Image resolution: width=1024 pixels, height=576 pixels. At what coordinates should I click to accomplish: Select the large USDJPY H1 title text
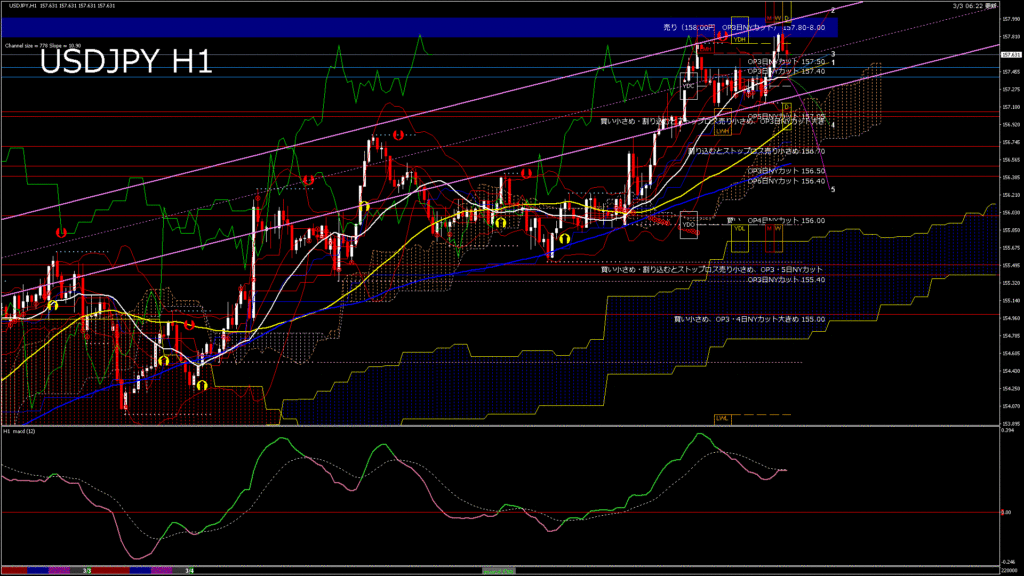click(x=126, y=64)
